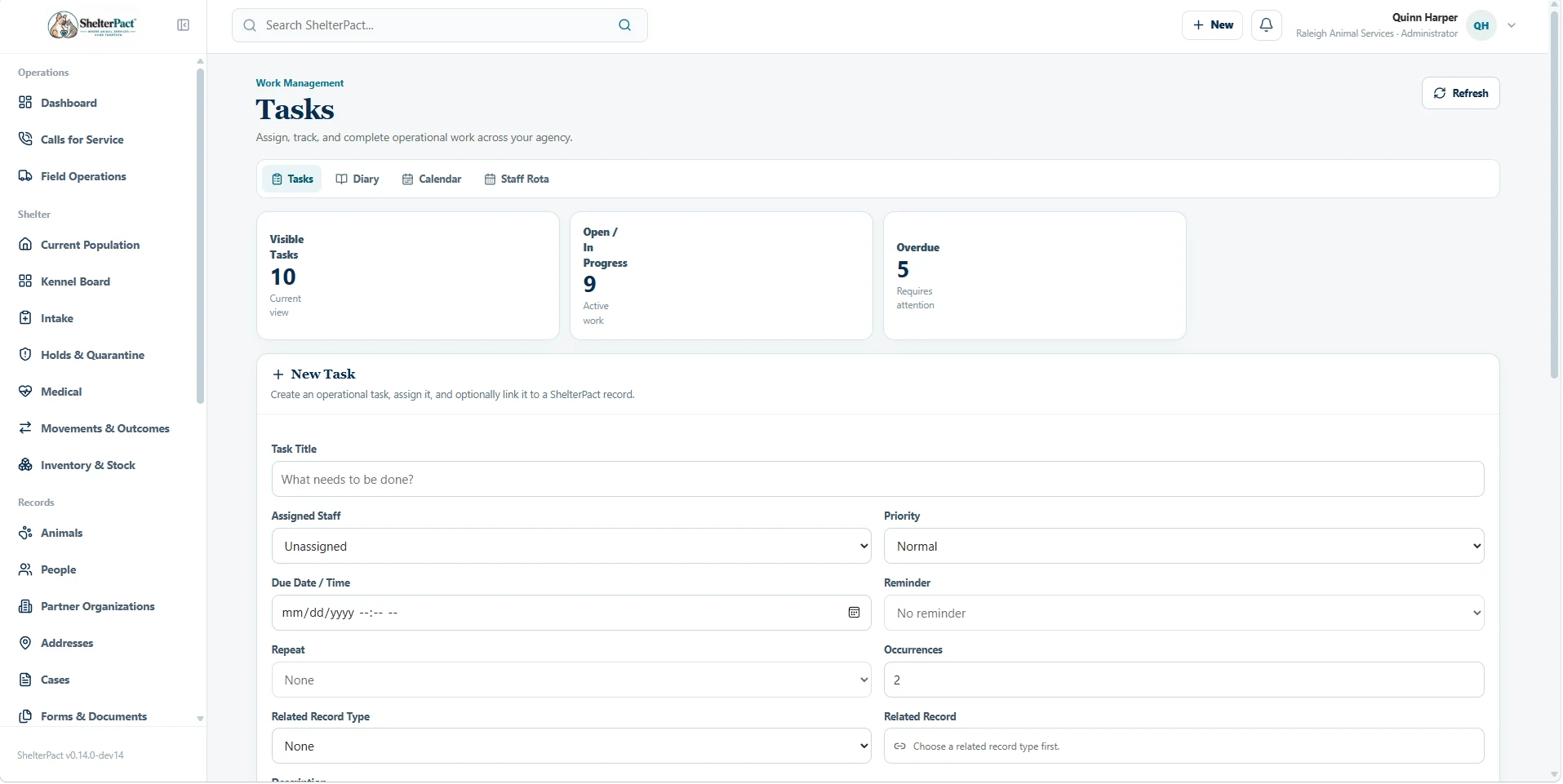Click the Field Operations truck icon
The height and width of the screenshot is (784, 1563).
tap(25, 176)
